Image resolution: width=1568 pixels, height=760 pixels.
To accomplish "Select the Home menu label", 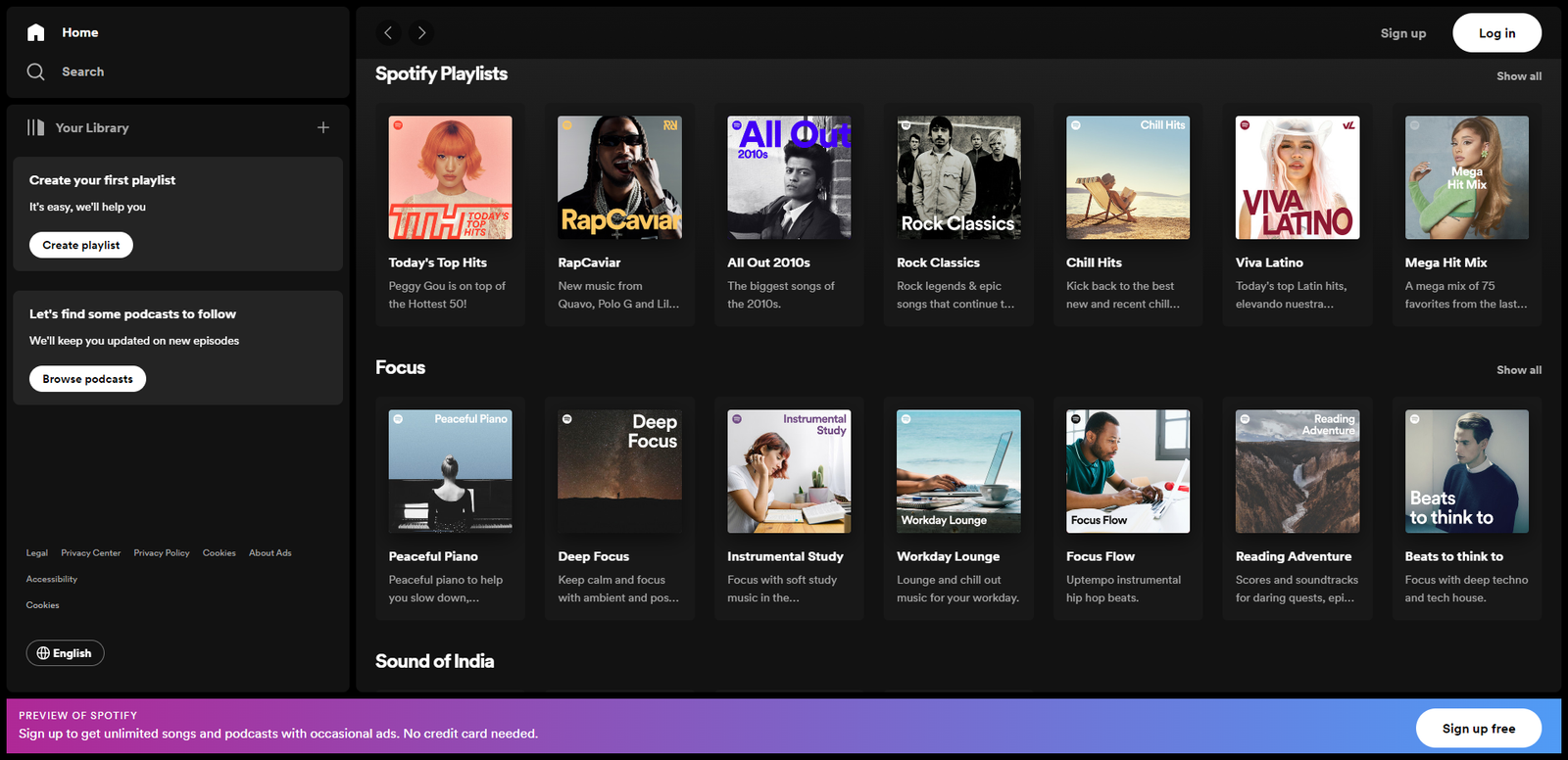I will (x=80, y=32).
